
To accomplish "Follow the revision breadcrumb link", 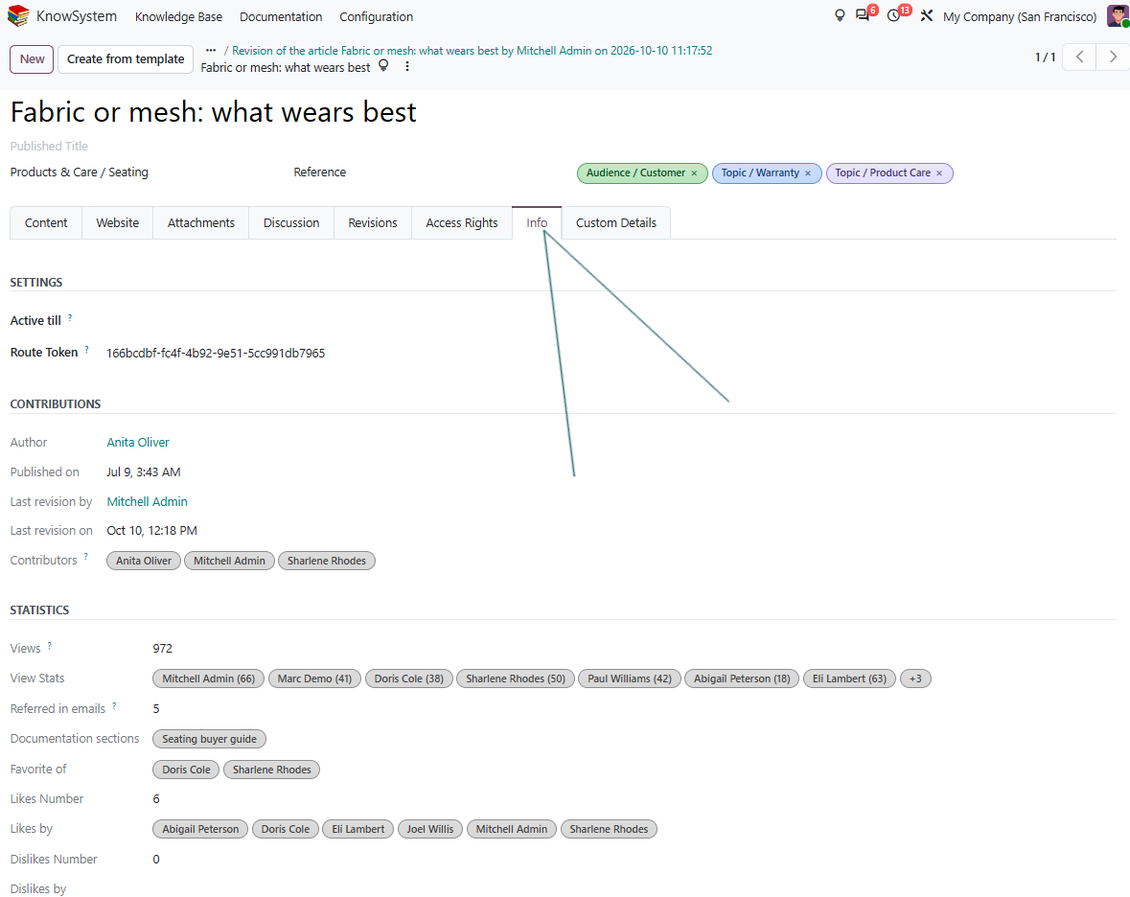I will (x=472, y=50).
